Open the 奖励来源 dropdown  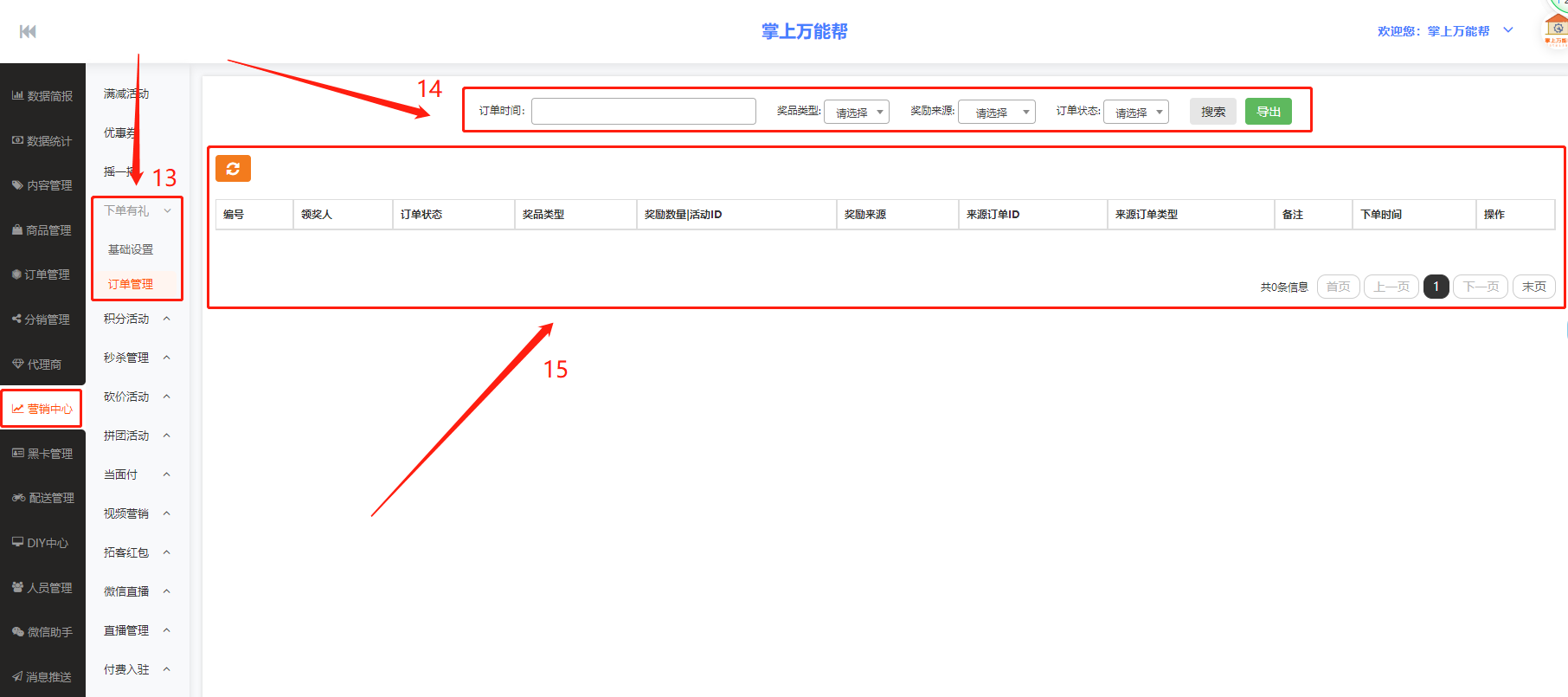tap(996, 113)
